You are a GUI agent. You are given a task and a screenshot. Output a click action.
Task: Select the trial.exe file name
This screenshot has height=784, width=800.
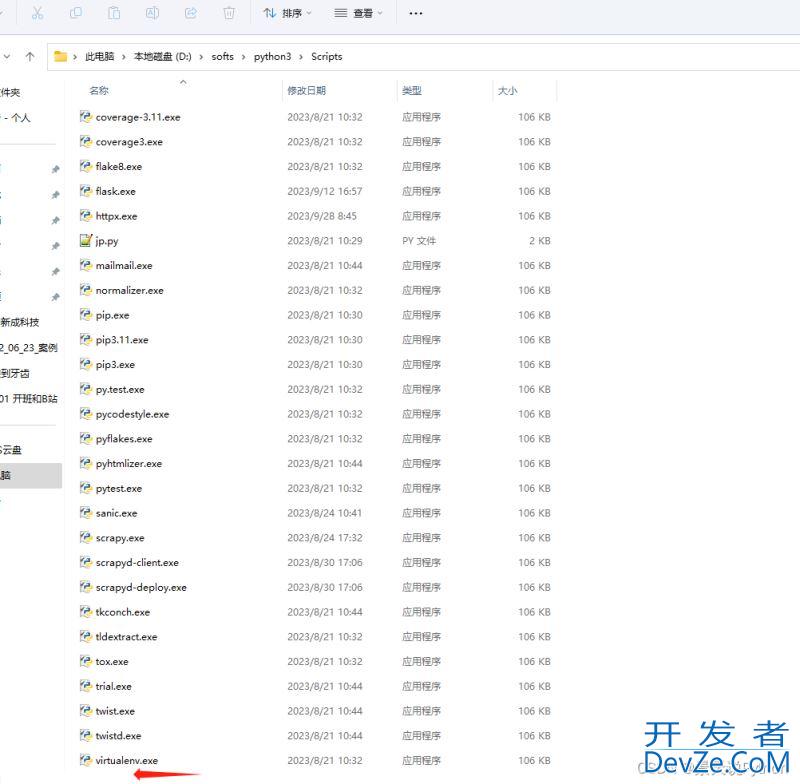click(114, 687)
